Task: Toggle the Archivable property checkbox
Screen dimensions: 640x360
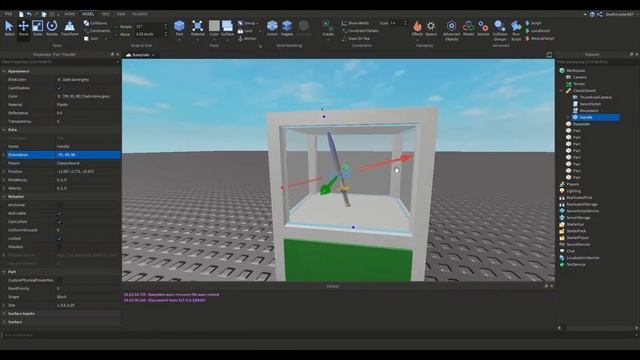Action: pos(59,213)
